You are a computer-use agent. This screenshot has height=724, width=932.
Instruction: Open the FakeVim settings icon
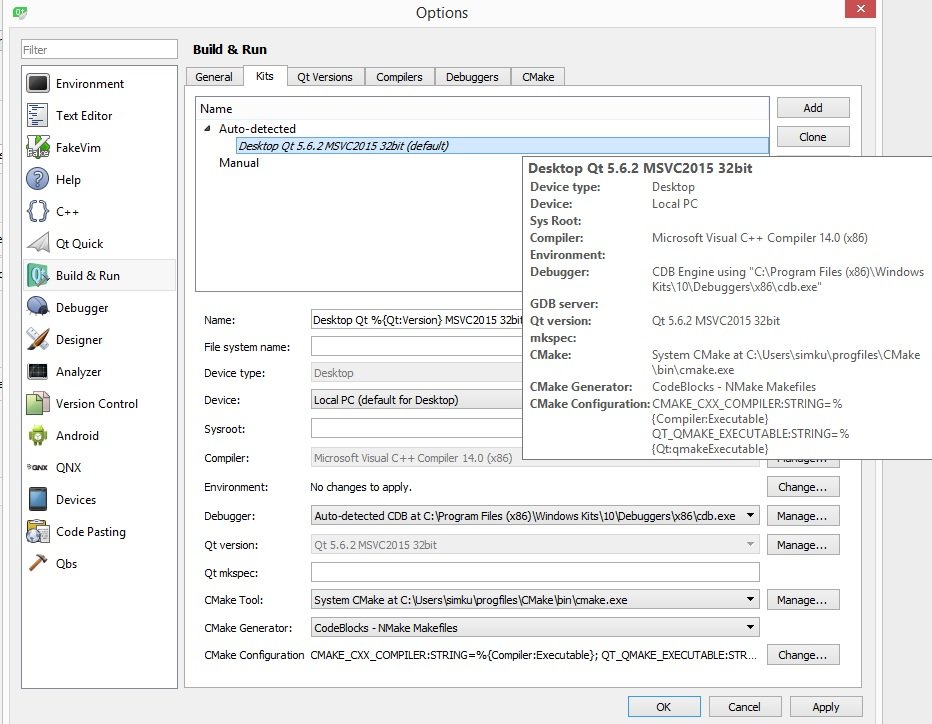[38, 148]
